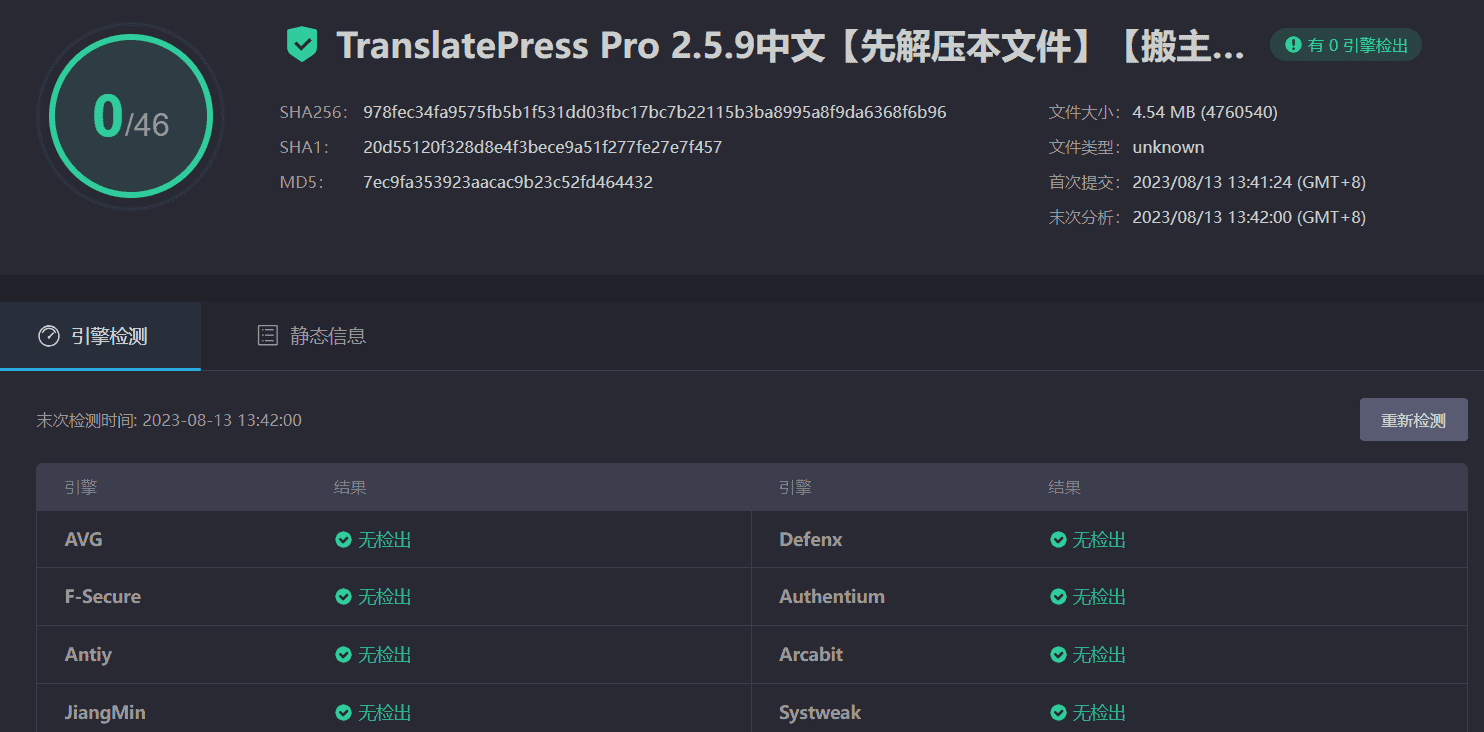This screenshot has width=1484, height=732.
Task: Click 无检出 result in Defenx row
Action: [x=1100, y=540]
